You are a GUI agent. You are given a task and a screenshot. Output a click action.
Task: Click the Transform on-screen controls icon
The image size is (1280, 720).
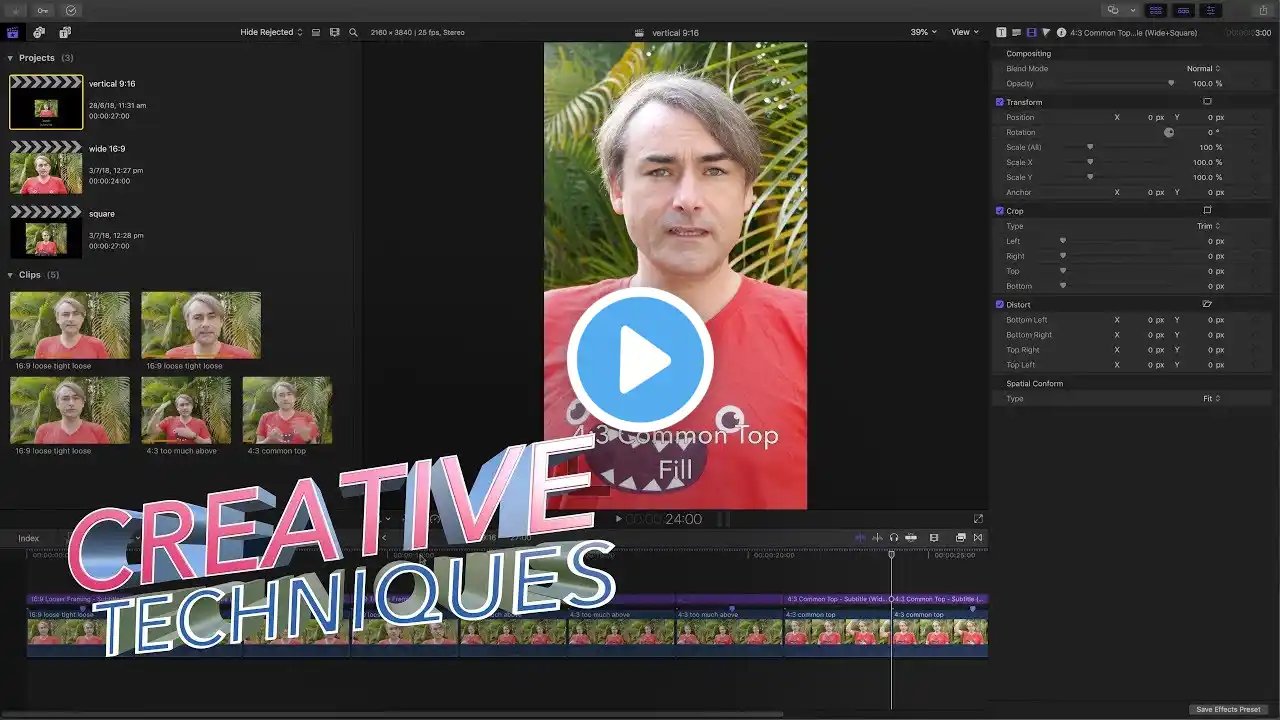(1207, 102)
